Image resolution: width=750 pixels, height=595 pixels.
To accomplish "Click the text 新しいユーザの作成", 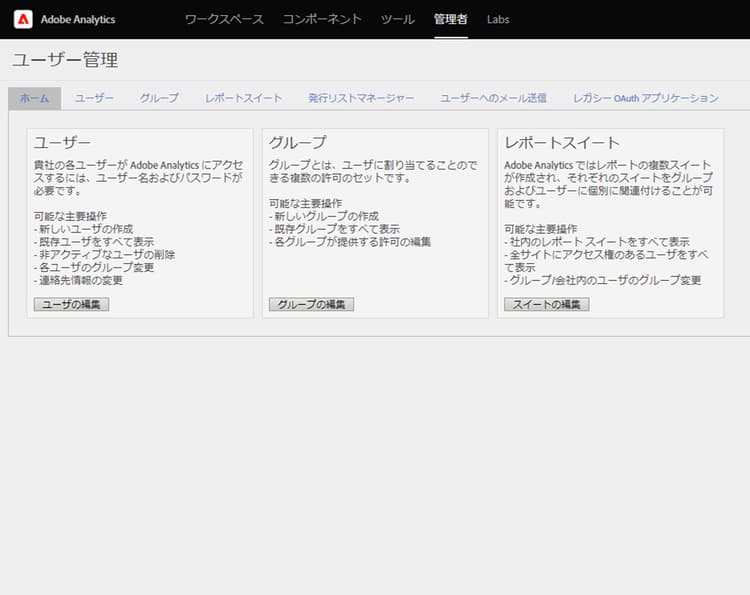I will [x=86, y=229].
